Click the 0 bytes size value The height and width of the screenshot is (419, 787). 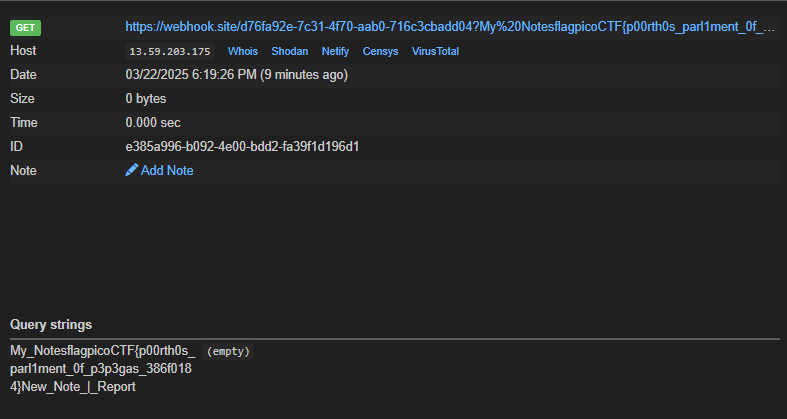pyautogui.click(x=146, y=99)
